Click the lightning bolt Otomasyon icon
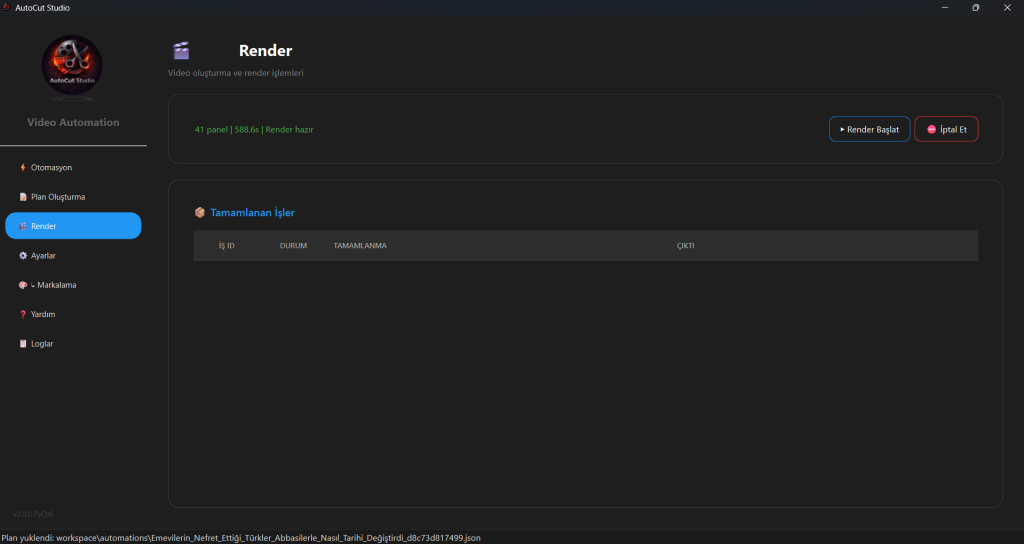The width and height of the screenshot is (1024, 544). pyautogui.click(x=23, y=168)
